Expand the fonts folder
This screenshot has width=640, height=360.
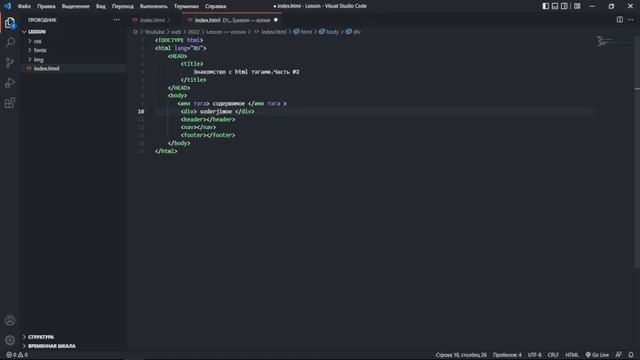(x=40, y=50)
